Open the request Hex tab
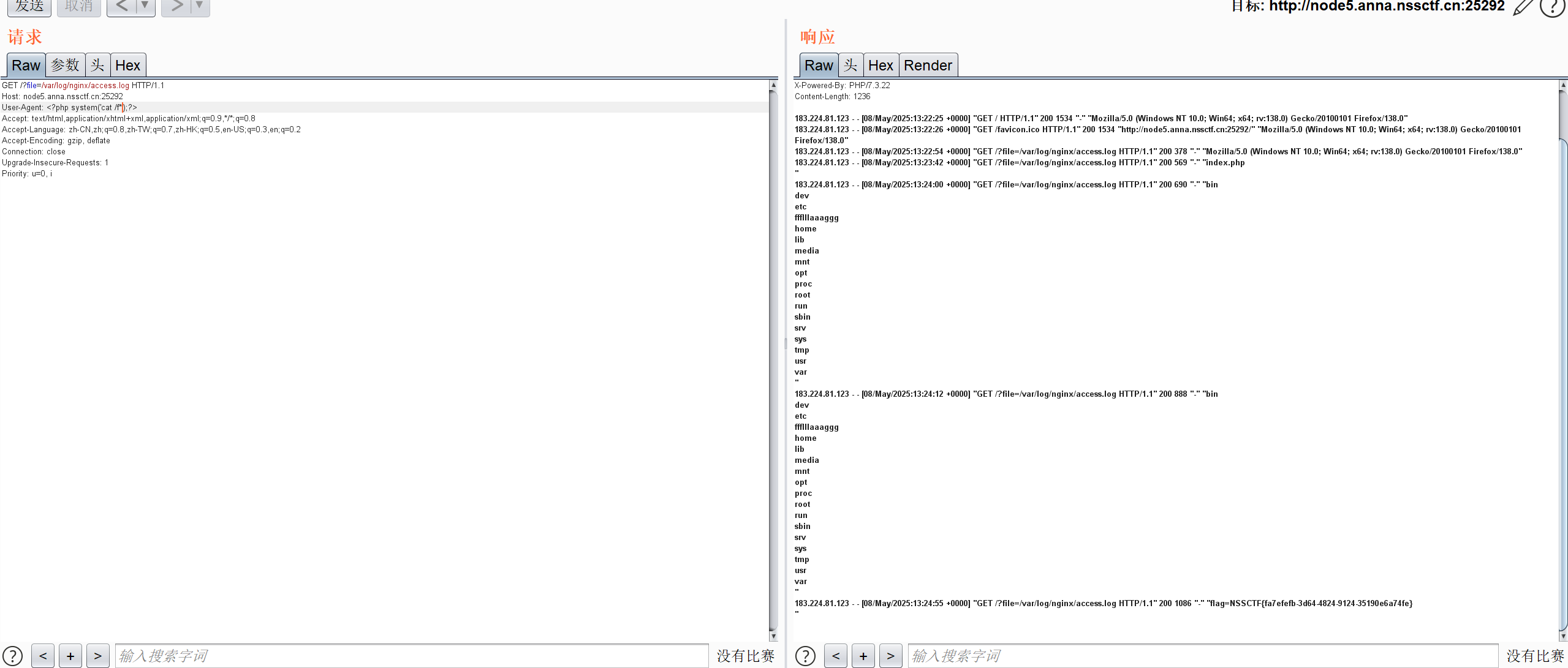 click(127, 65)
